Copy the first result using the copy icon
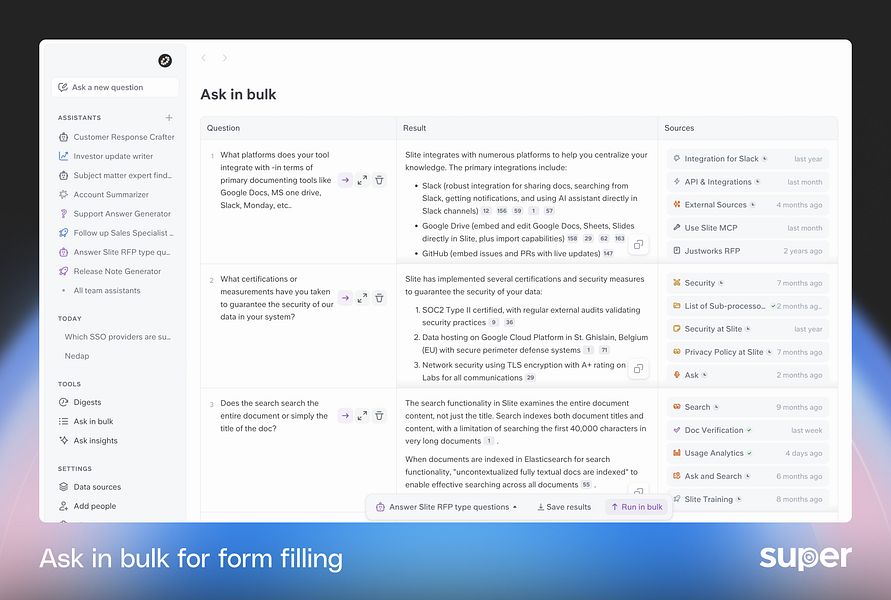 [639, 243]
